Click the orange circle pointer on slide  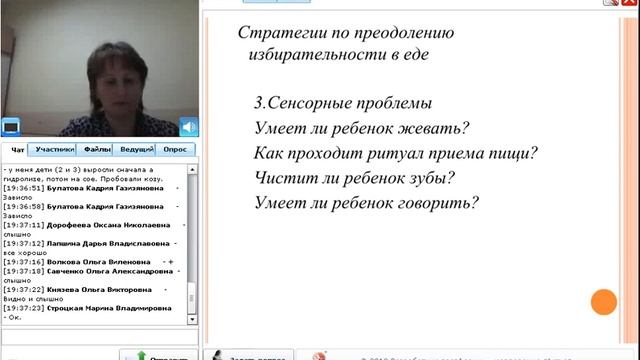[x=604, y=302]
